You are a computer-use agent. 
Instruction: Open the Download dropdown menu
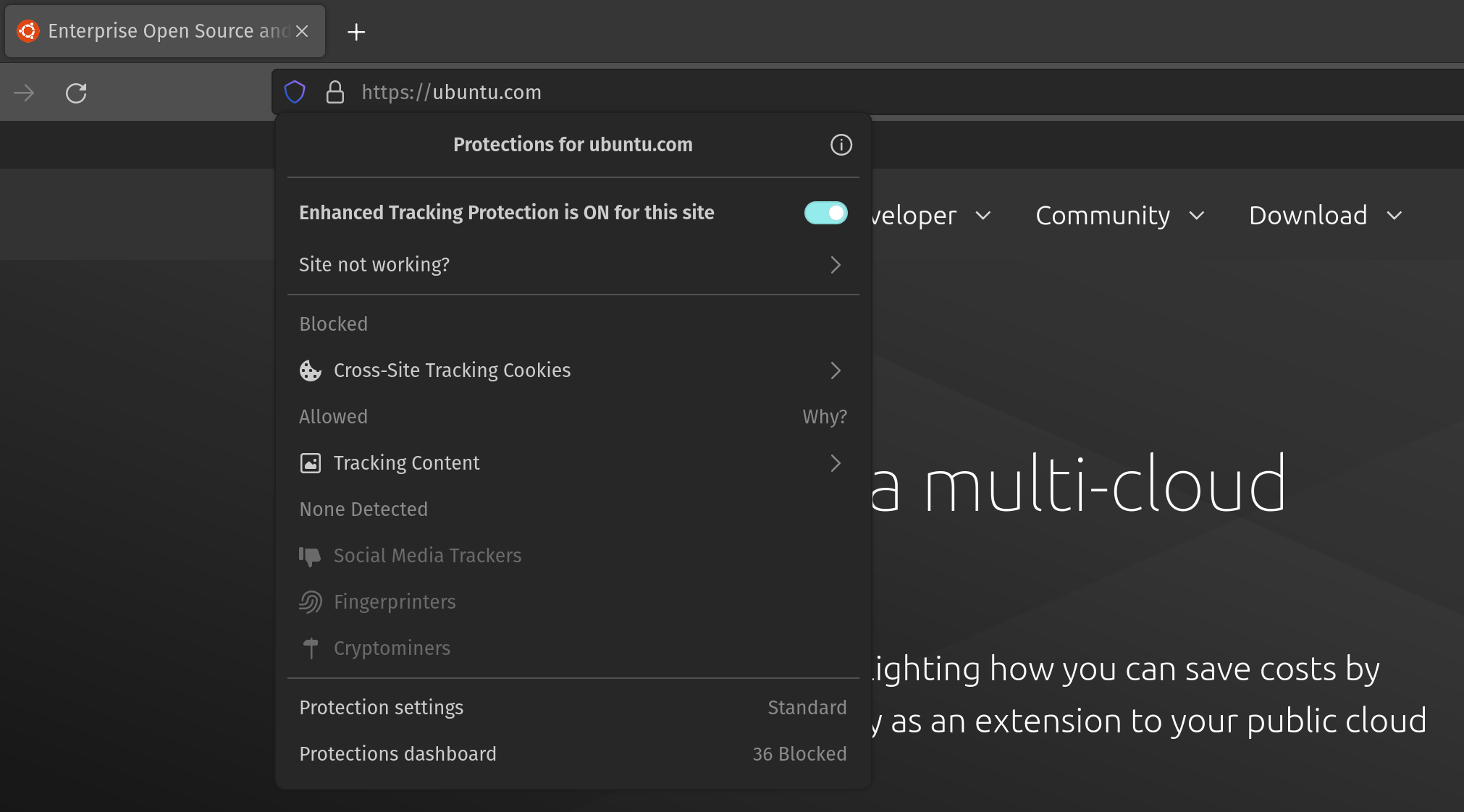click(x=1326, y=215)
